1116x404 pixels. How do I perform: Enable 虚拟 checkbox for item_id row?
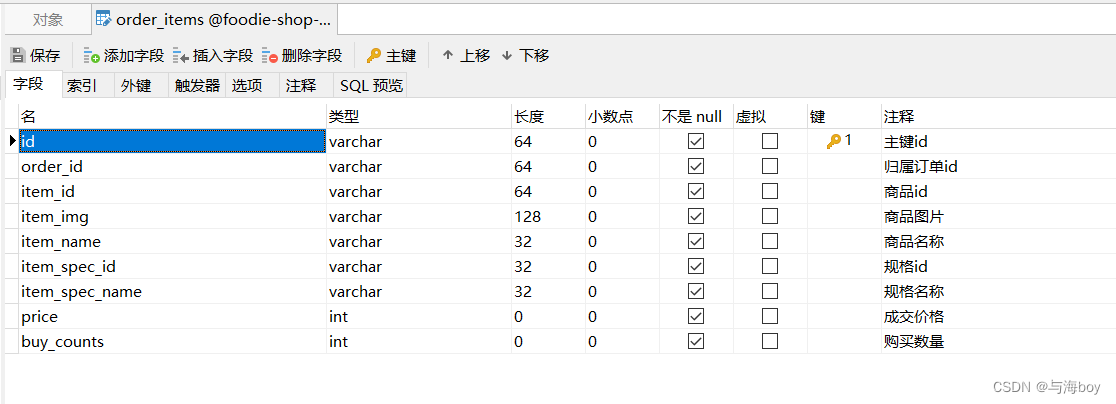769,191
